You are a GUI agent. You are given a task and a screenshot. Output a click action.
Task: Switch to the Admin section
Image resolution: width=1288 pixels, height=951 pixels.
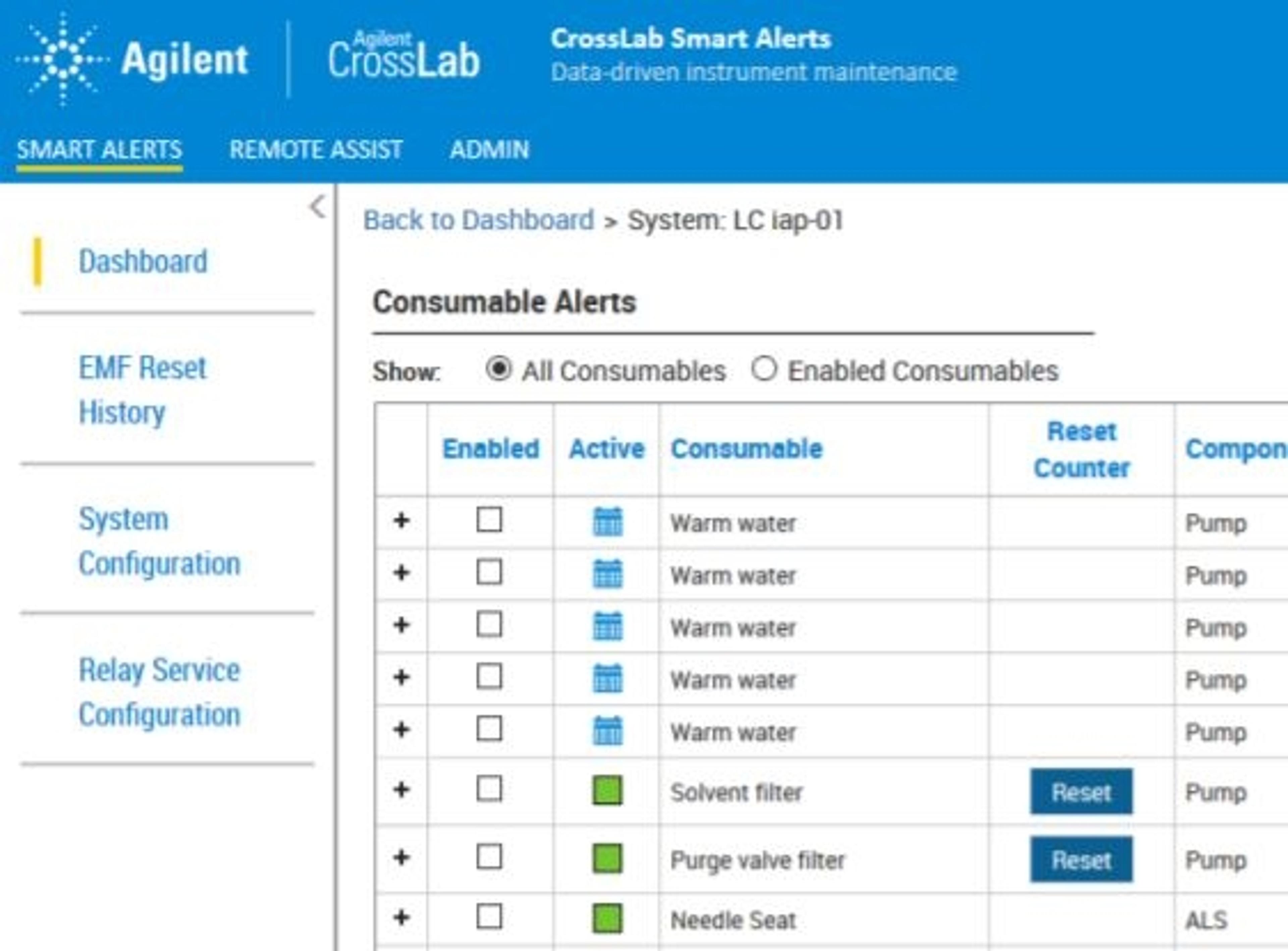(489, 150)
